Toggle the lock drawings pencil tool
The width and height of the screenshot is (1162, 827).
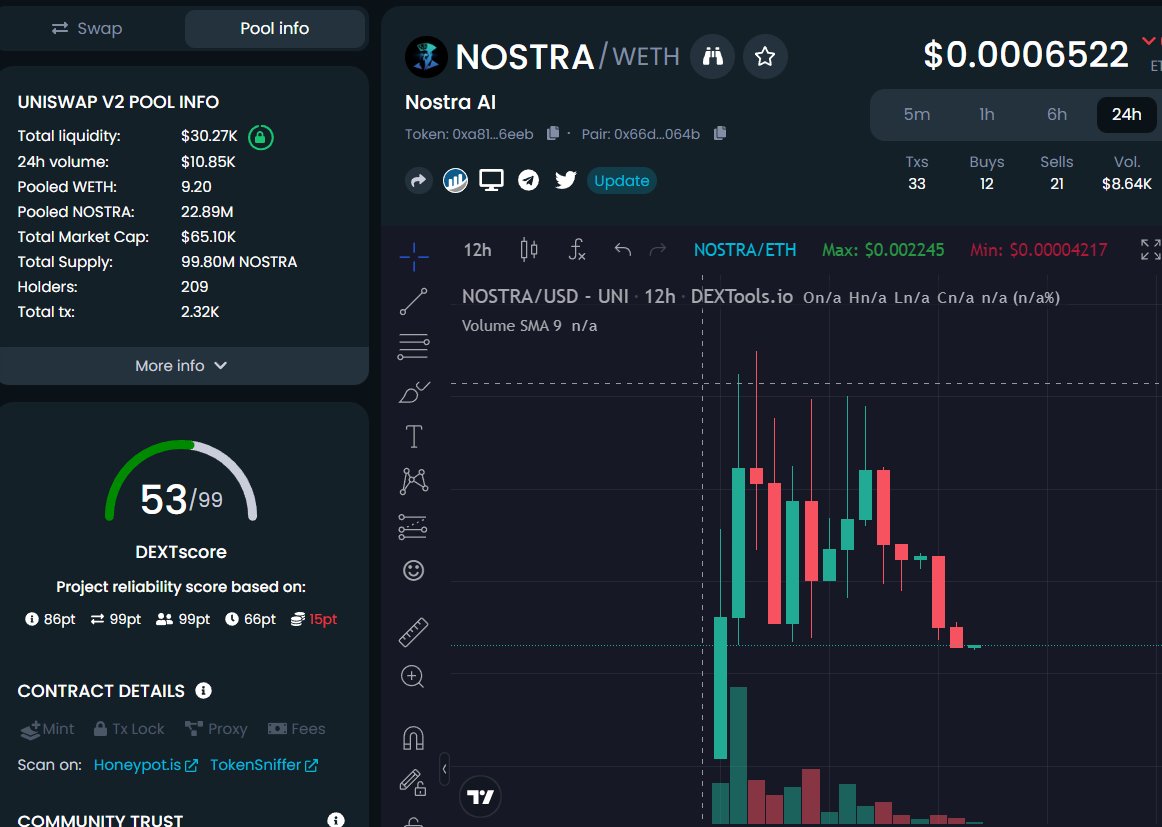point(413,783)
